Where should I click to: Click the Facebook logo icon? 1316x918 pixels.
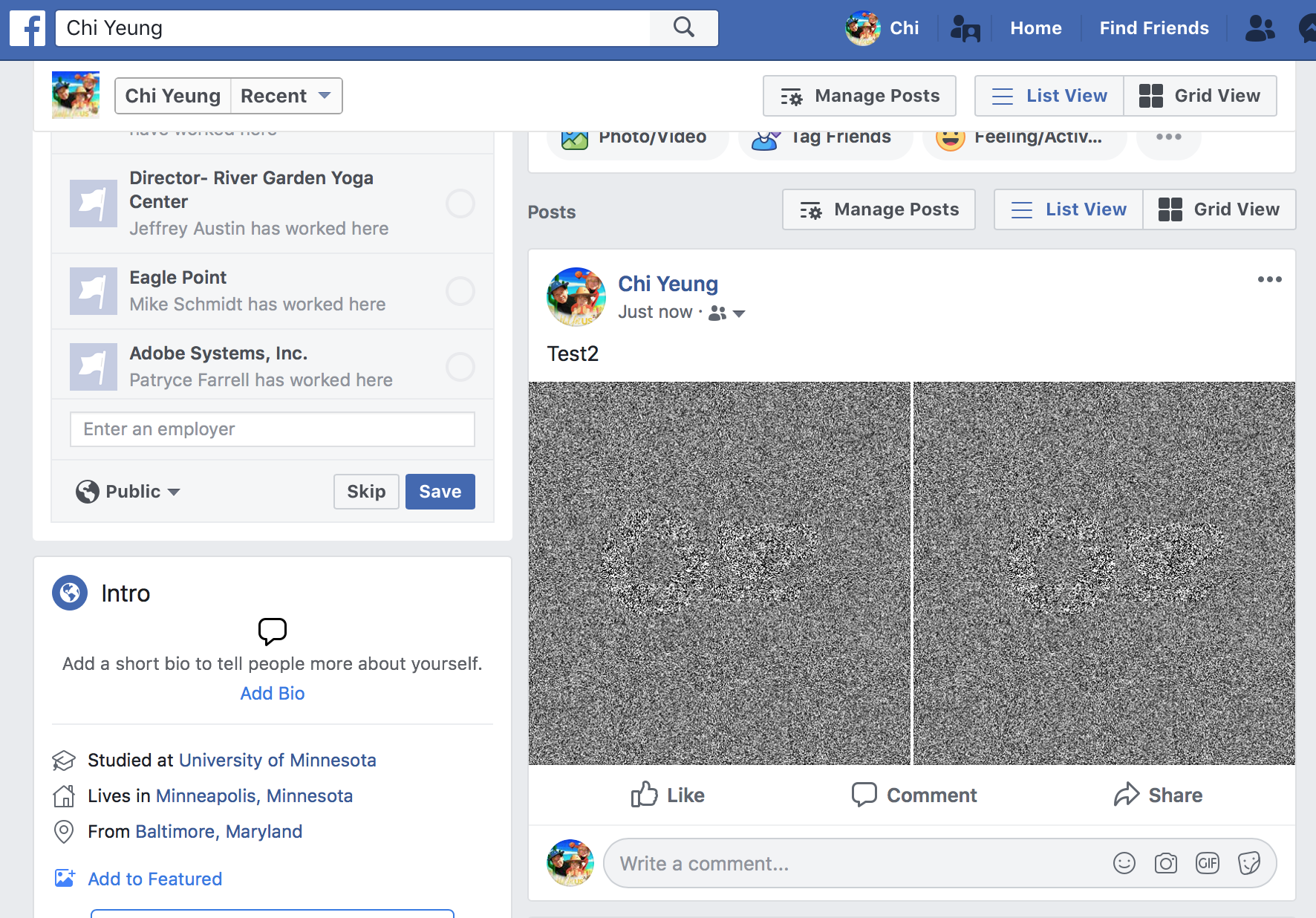click(x=27, y=28)
